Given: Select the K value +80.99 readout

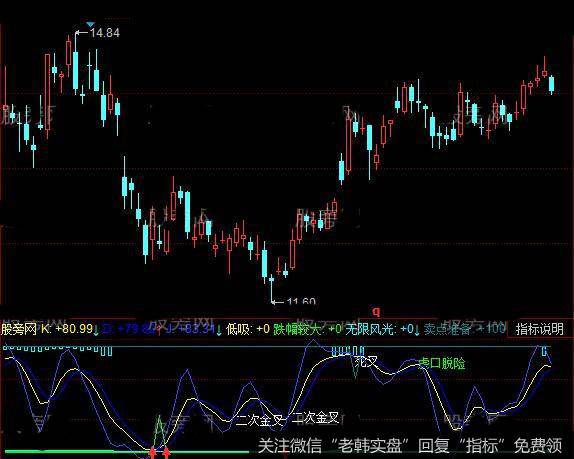Looking at the screenshot, I should [x=67, y=329].
